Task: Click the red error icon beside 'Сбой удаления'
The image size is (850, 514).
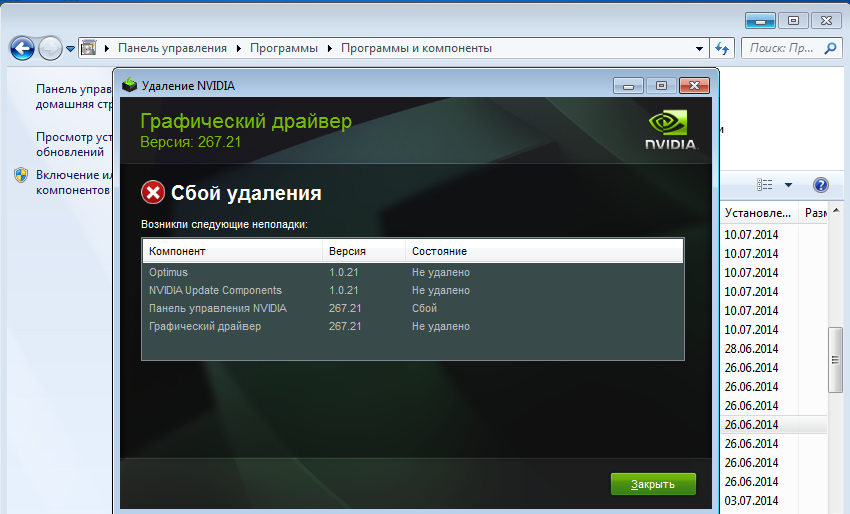Action: pos(153,192)
